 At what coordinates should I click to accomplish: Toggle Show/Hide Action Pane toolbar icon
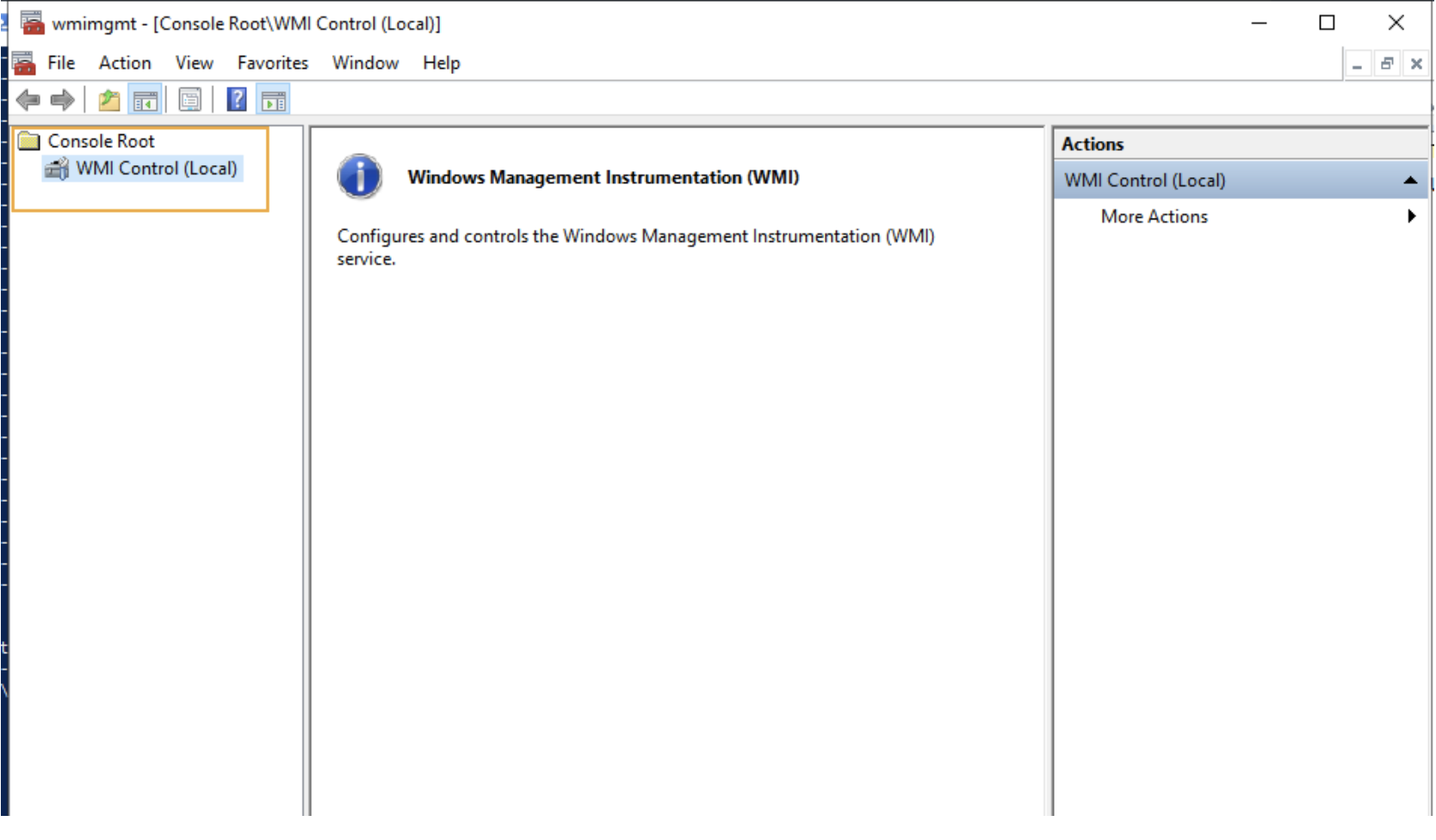[x=274, y=101]
